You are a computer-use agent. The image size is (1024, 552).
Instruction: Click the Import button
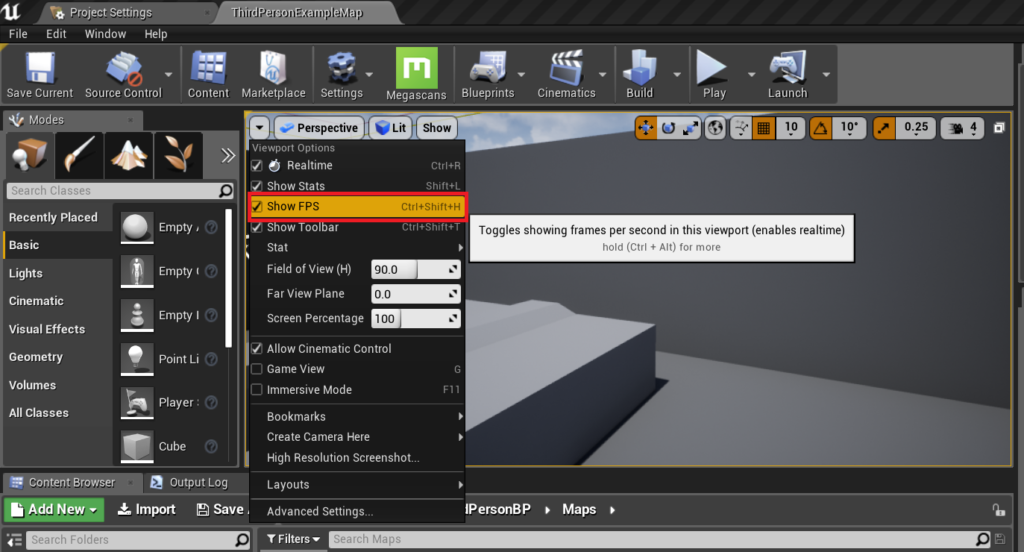(146, 510)
